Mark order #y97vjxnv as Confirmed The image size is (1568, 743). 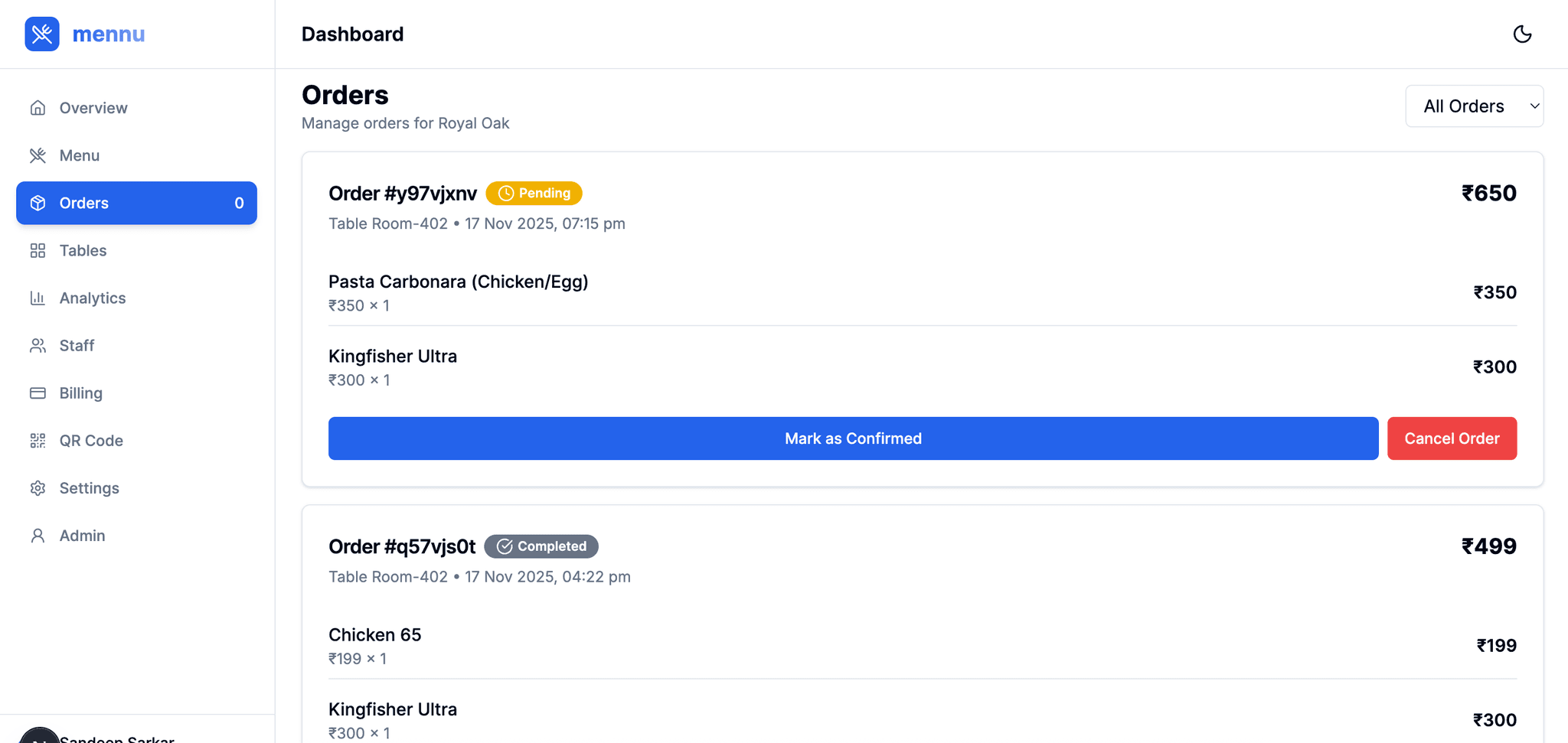tap(852, 438)
